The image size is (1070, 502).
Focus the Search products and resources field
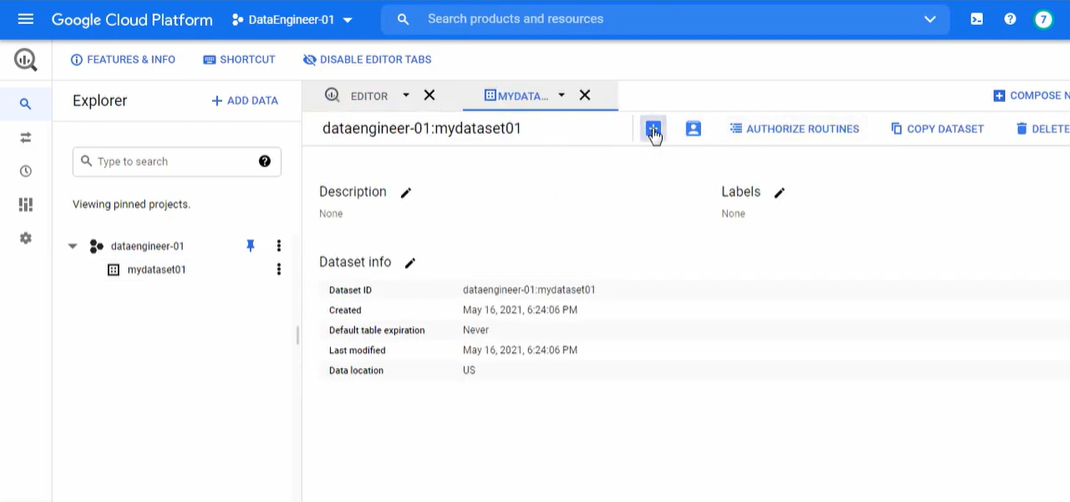tap(665, 19)
